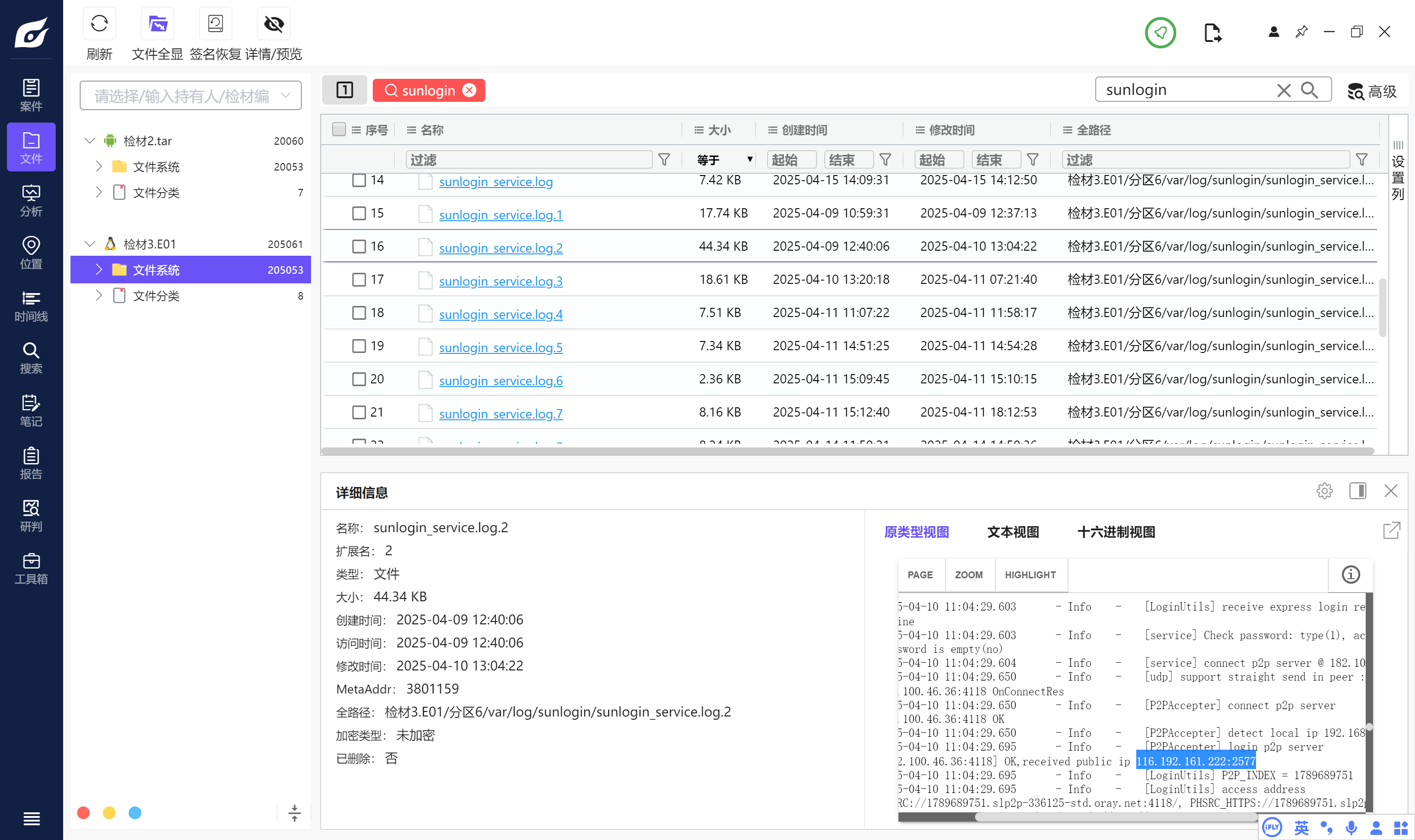Click the numbered 1 tab button
The width and height of the screenshot is (1415, 840).
coord(345,90)
